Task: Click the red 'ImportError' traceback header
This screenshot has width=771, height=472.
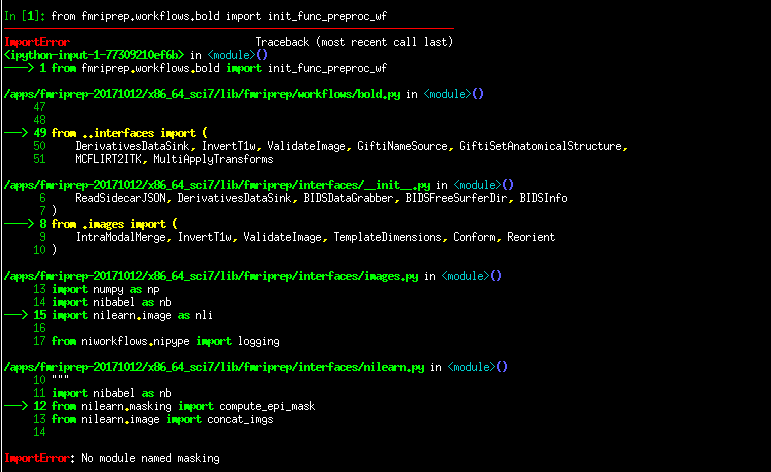Action: point(37,42)
